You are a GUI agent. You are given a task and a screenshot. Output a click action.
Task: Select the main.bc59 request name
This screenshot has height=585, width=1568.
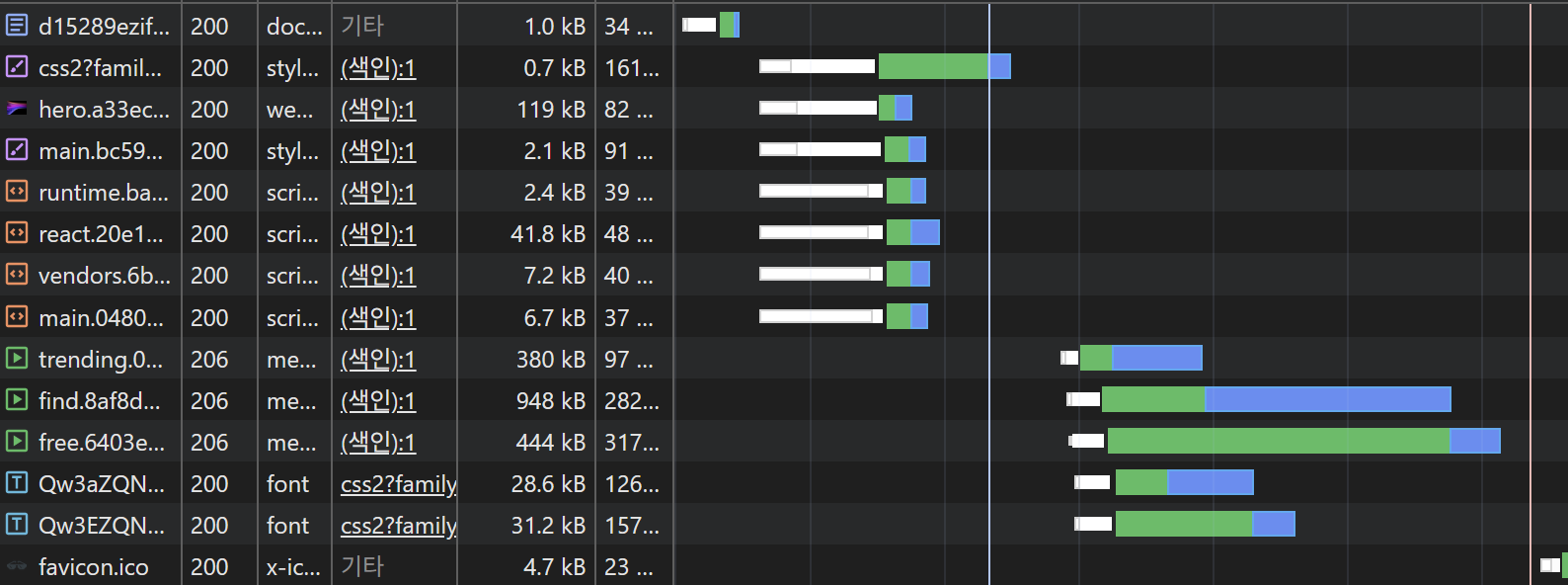click(101, 151)
